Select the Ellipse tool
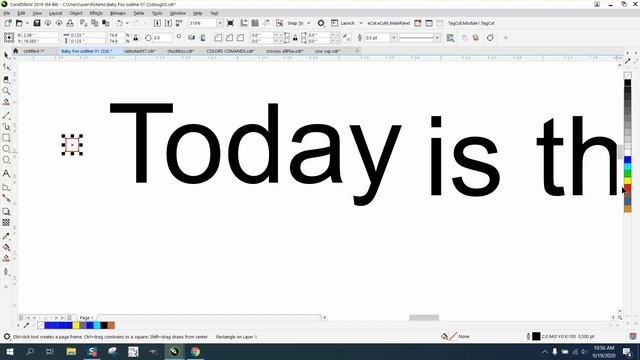 coord(6,149)
